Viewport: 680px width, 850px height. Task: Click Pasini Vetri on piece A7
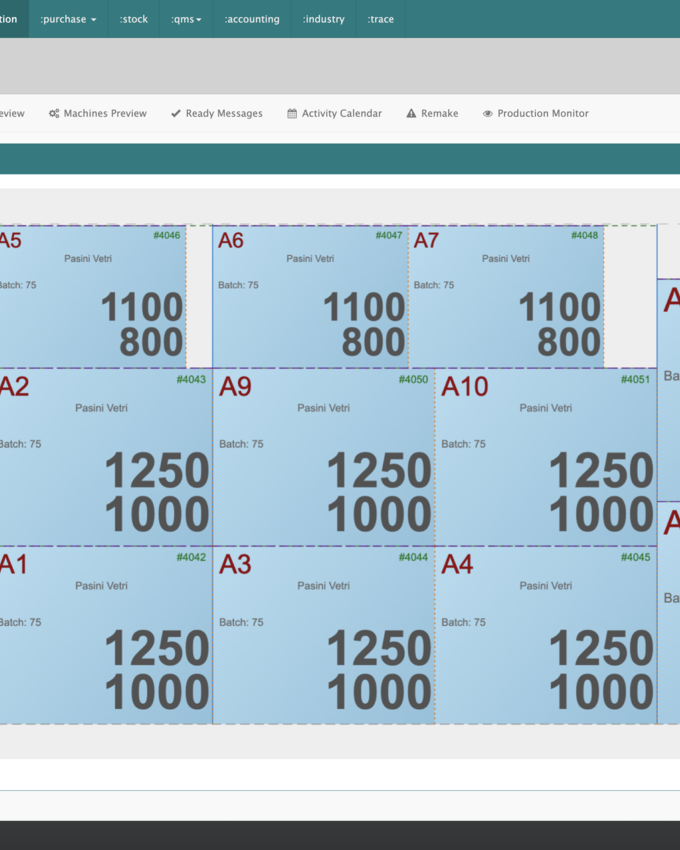click(506, 259)
